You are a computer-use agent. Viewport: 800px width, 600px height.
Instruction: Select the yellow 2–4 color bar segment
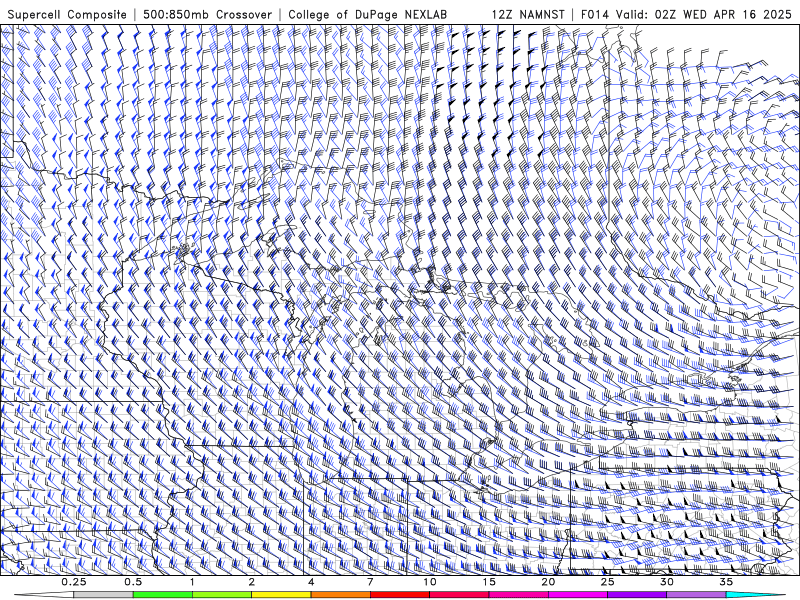281,595
